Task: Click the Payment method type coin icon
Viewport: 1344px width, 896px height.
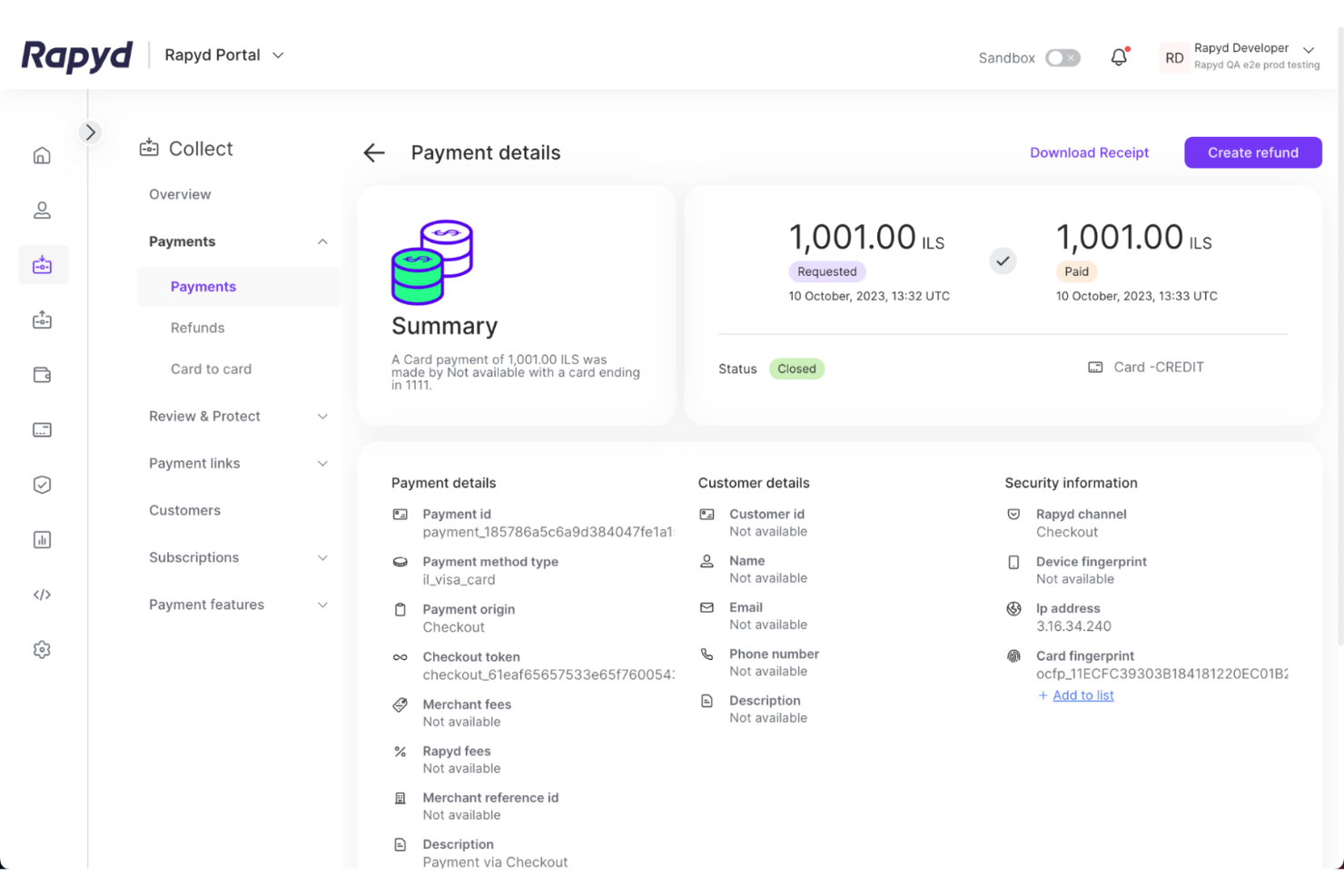Action: coord(400,562)
